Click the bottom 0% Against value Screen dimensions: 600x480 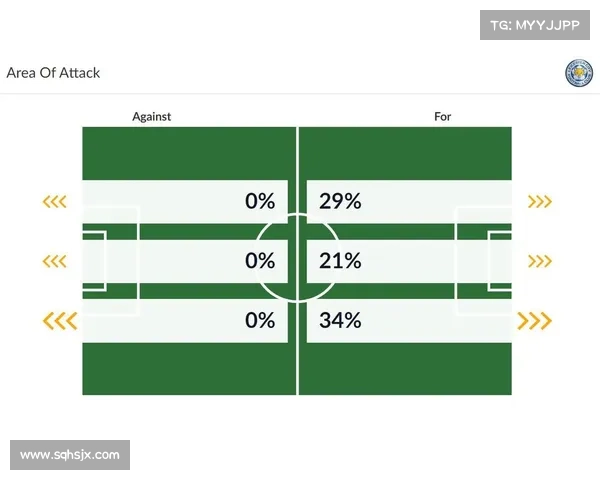[x=260, y=321]
